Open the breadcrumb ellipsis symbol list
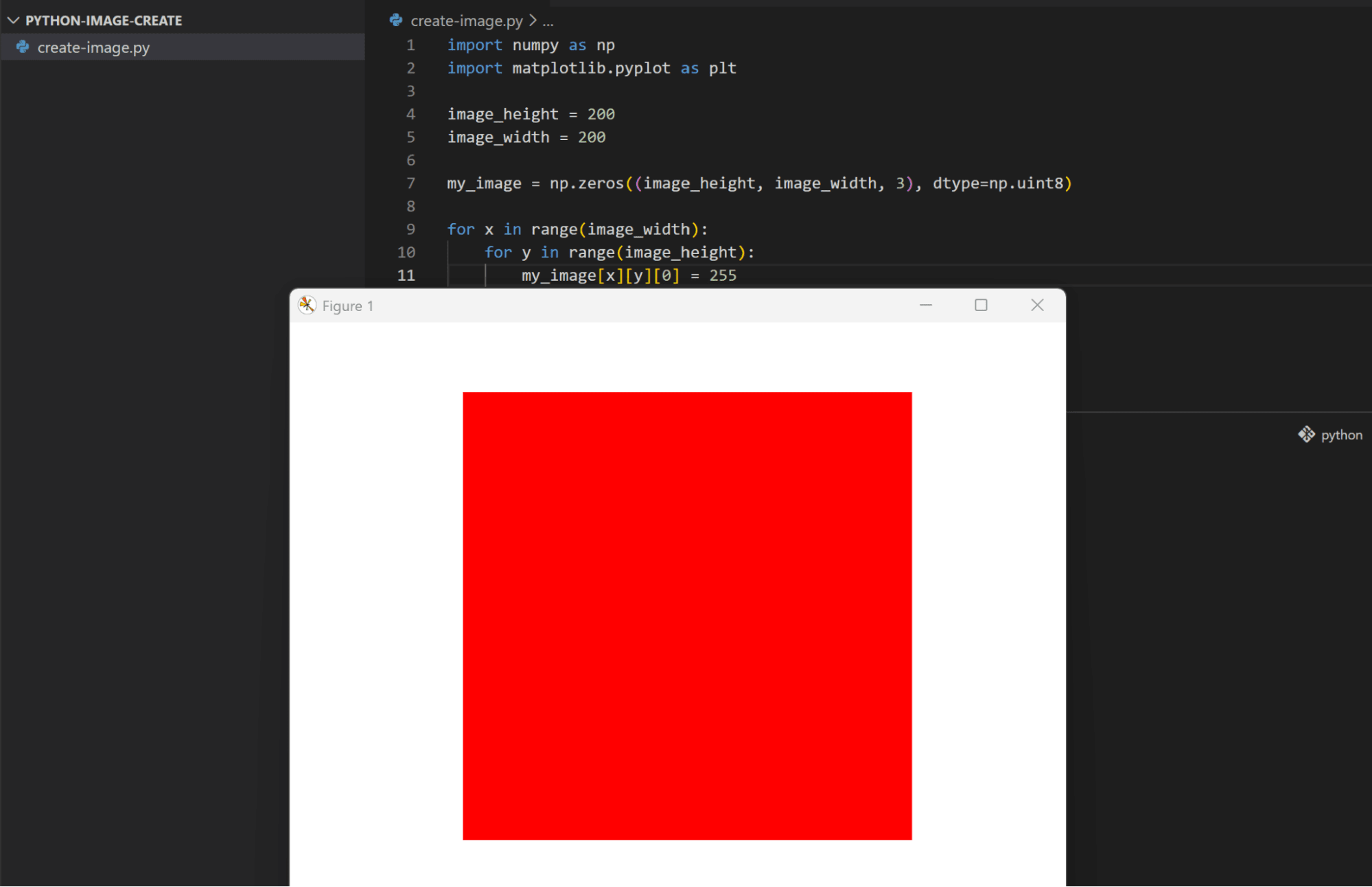 [548, 21]
